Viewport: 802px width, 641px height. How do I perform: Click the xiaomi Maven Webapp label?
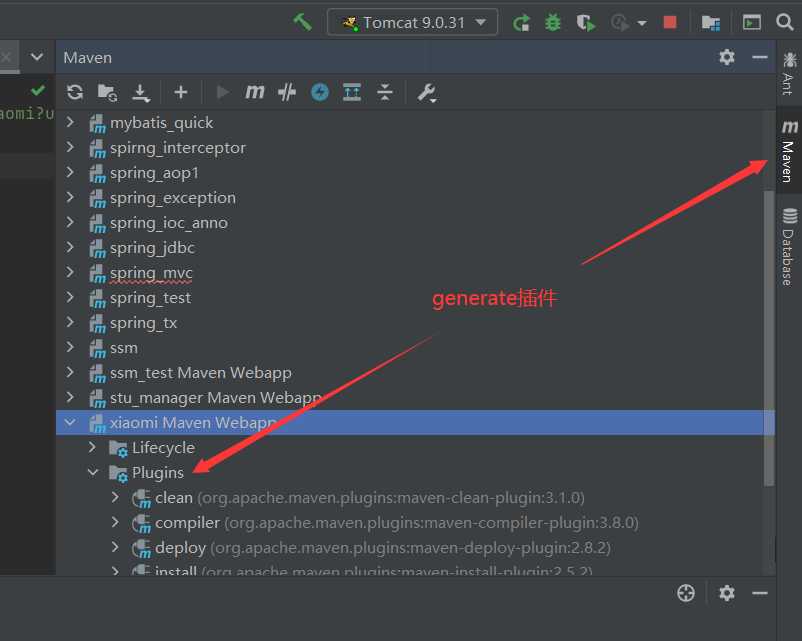point(192,423)
